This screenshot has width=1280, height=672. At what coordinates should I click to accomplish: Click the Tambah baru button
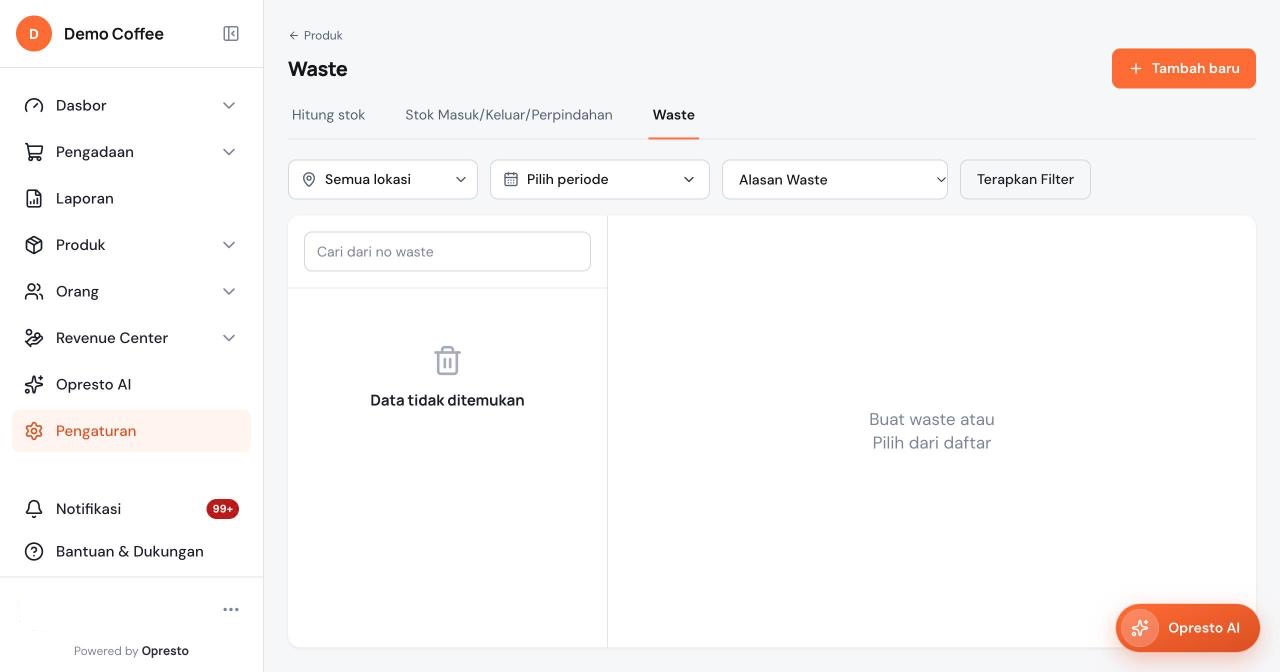point(1184,69)
